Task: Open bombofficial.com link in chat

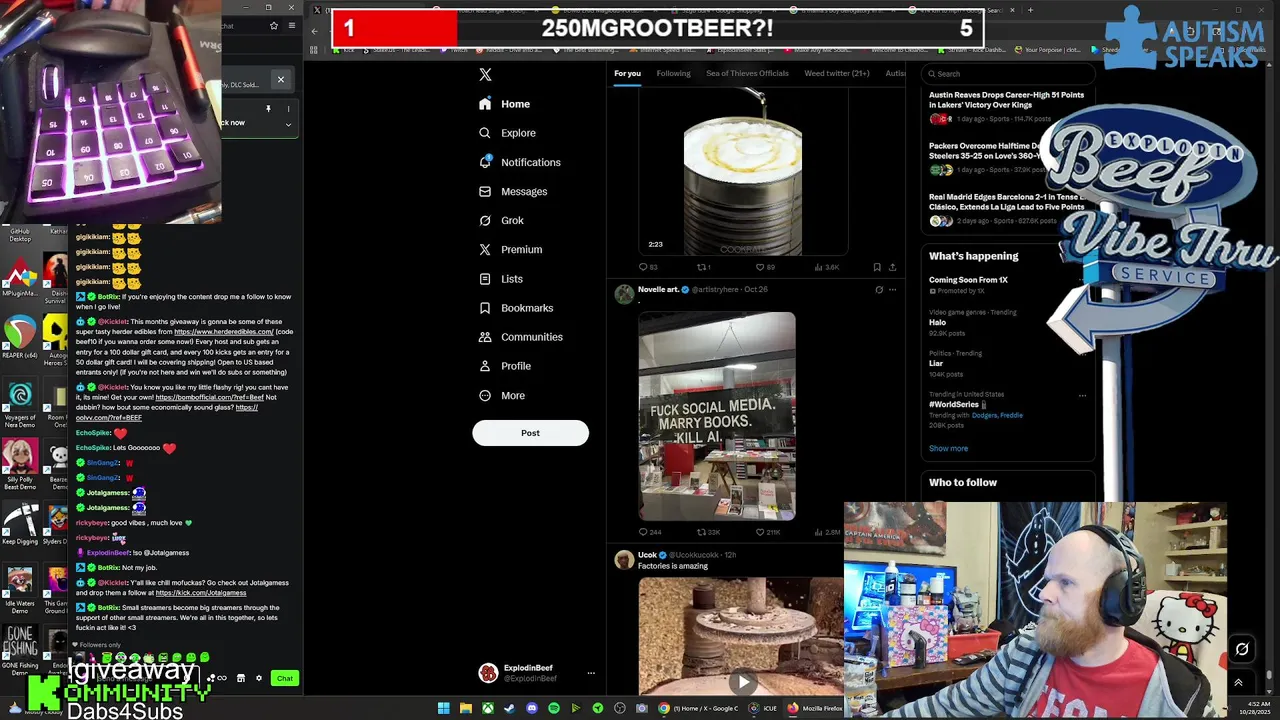Action: tap(209, 397)
